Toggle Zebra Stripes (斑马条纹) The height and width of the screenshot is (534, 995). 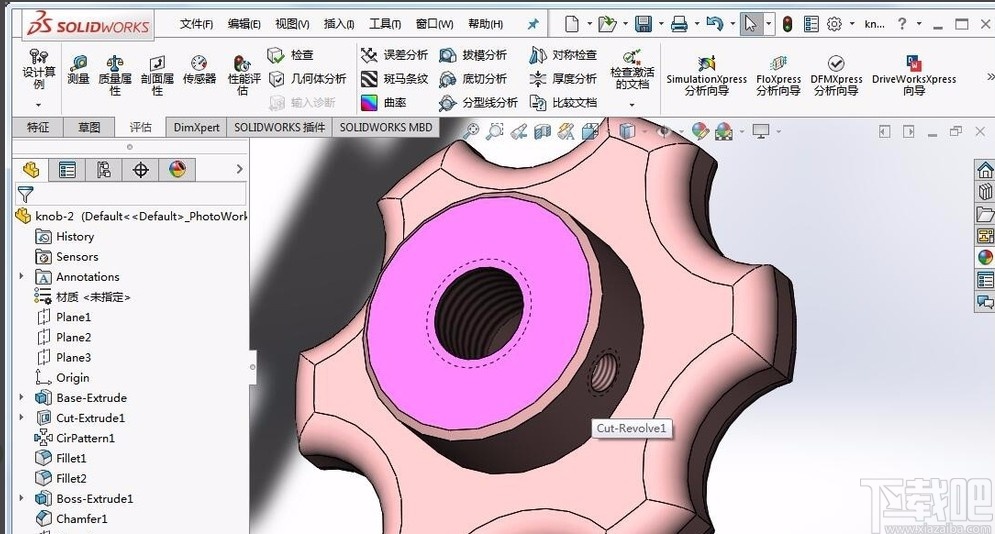394,79
